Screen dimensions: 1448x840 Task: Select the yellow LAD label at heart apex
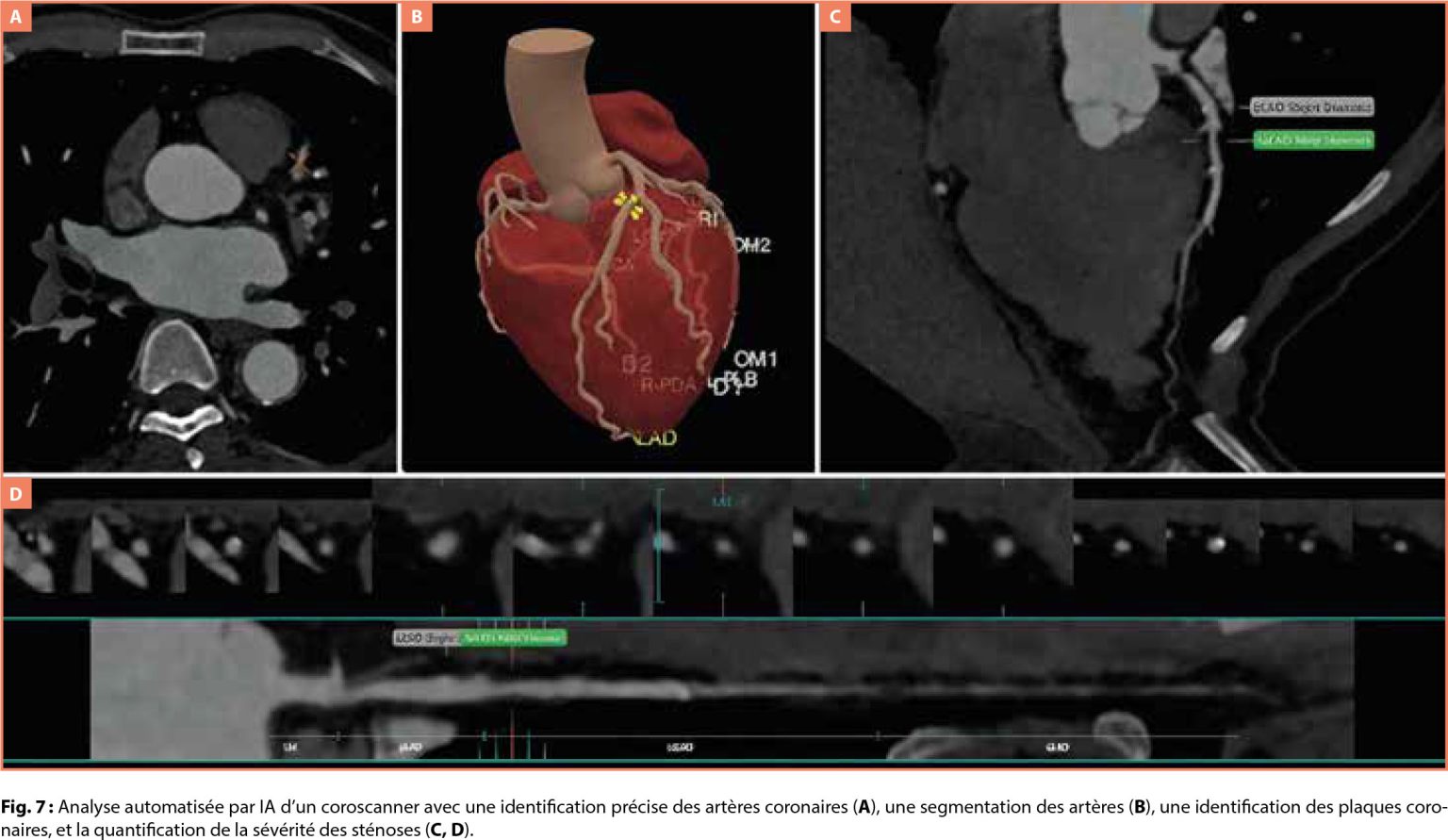click(655, 438)
